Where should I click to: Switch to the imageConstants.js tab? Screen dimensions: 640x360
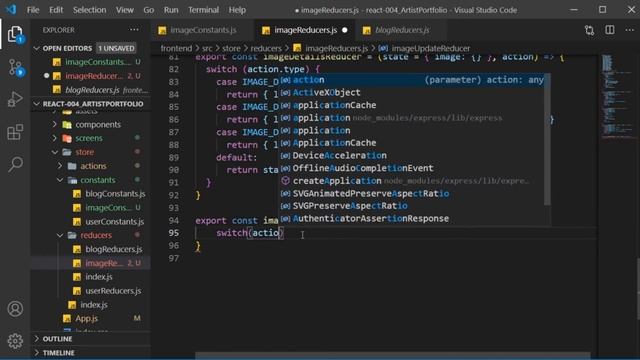(202, 30)
